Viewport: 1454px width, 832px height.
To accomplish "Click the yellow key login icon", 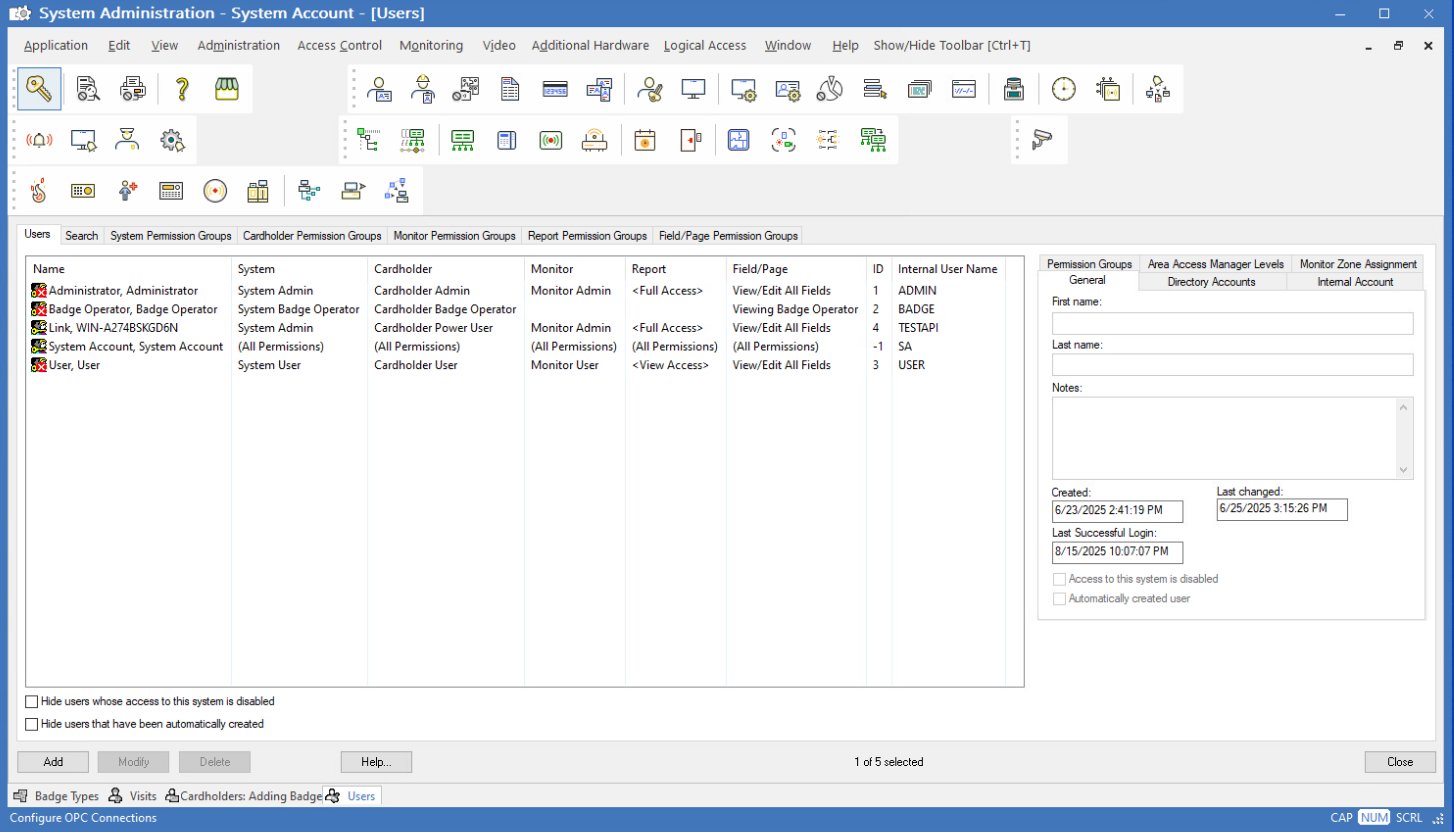I will pyautogui.click(x=39, y=89).
